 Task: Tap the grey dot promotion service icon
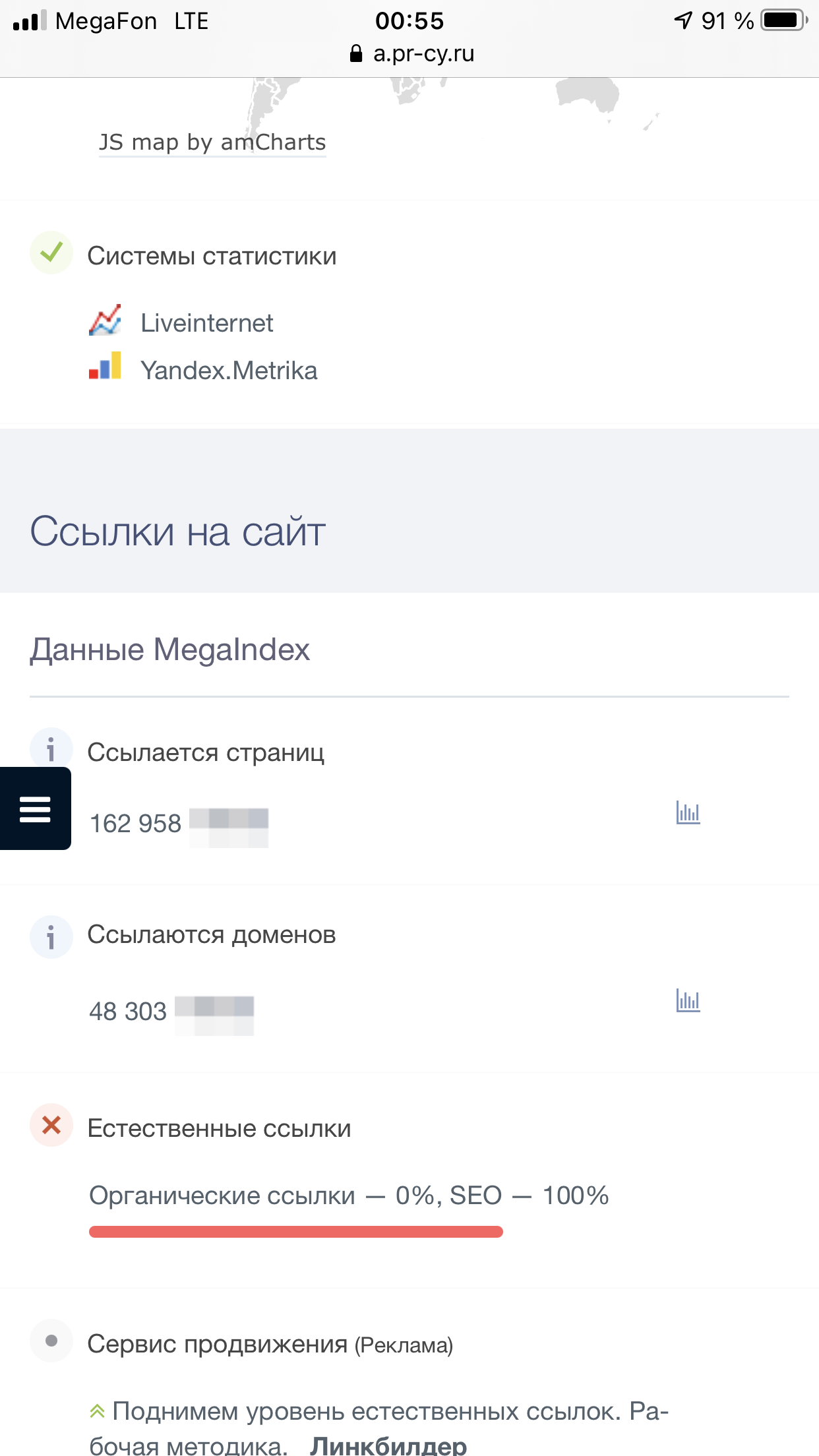coord(51,1341)
